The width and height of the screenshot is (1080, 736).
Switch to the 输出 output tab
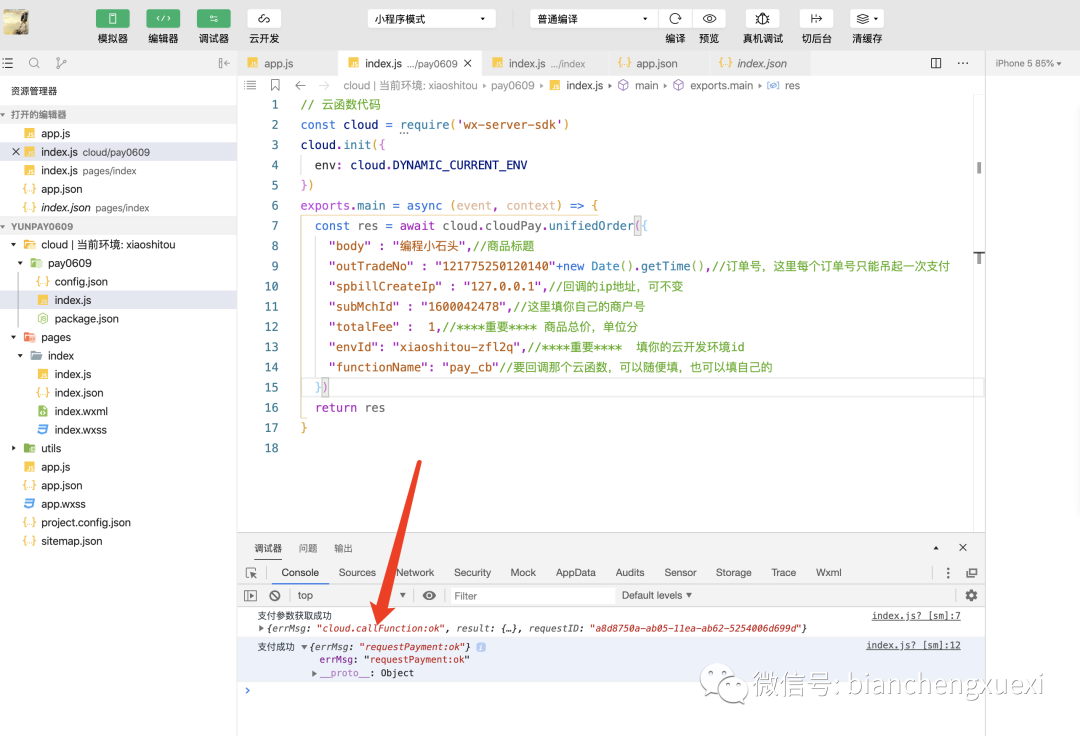(x=343, y=549)
